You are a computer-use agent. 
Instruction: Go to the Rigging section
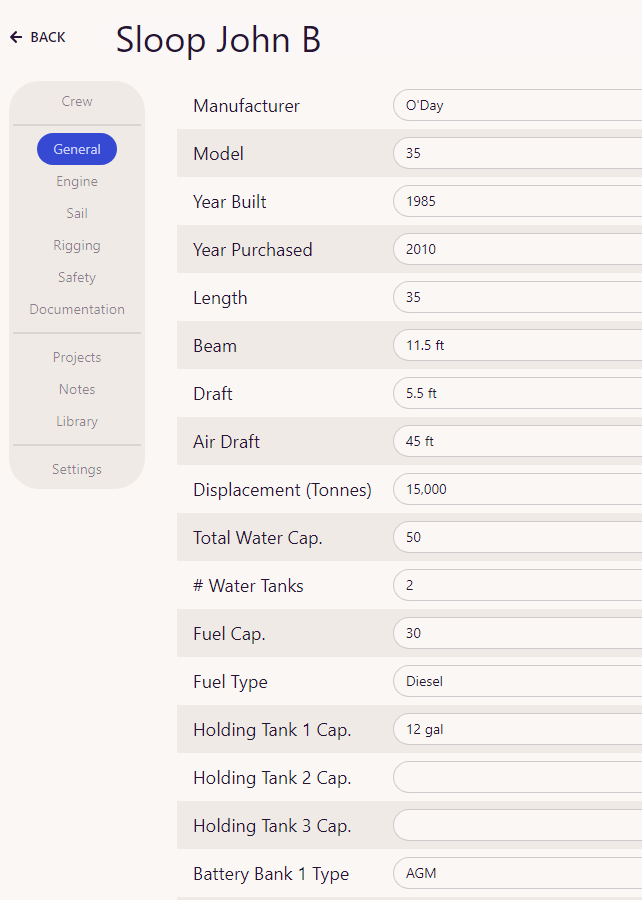(77, 246)
